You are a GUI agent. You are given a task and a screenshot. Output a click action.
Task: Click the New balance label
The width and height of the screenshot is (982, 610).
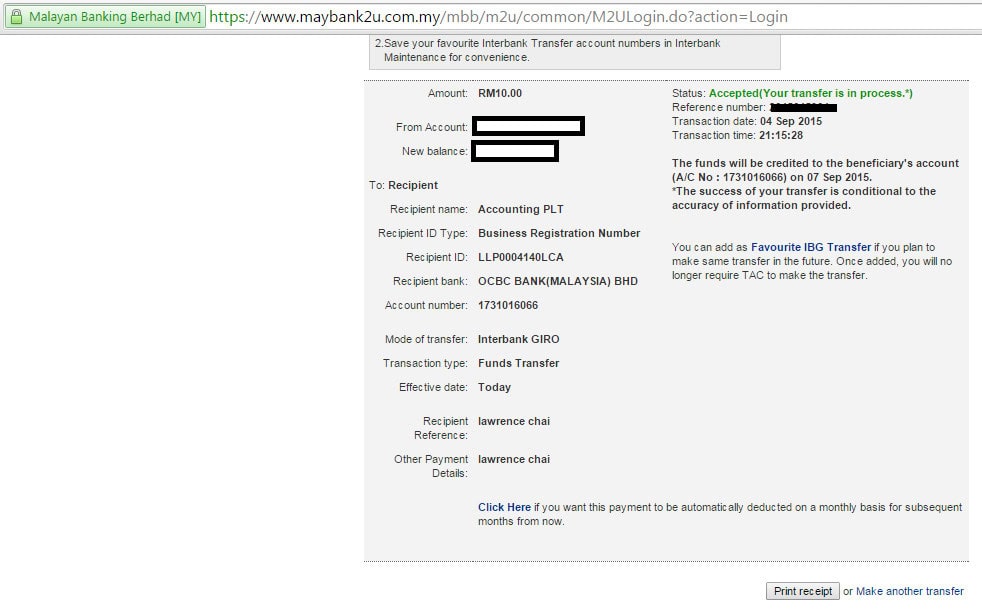click(435, 152)
